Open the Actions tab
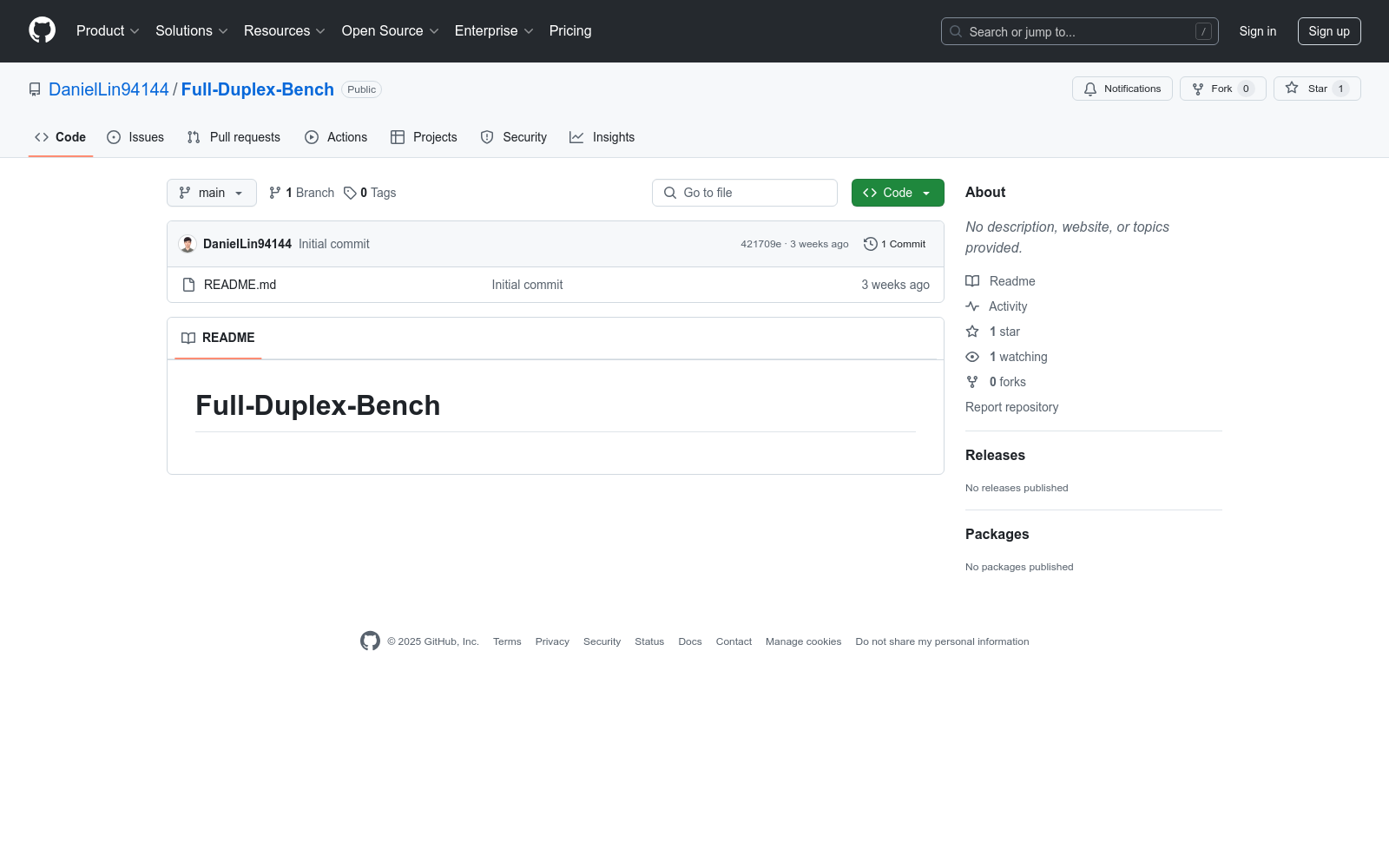 pyautogui.click(x=336, y=137)
